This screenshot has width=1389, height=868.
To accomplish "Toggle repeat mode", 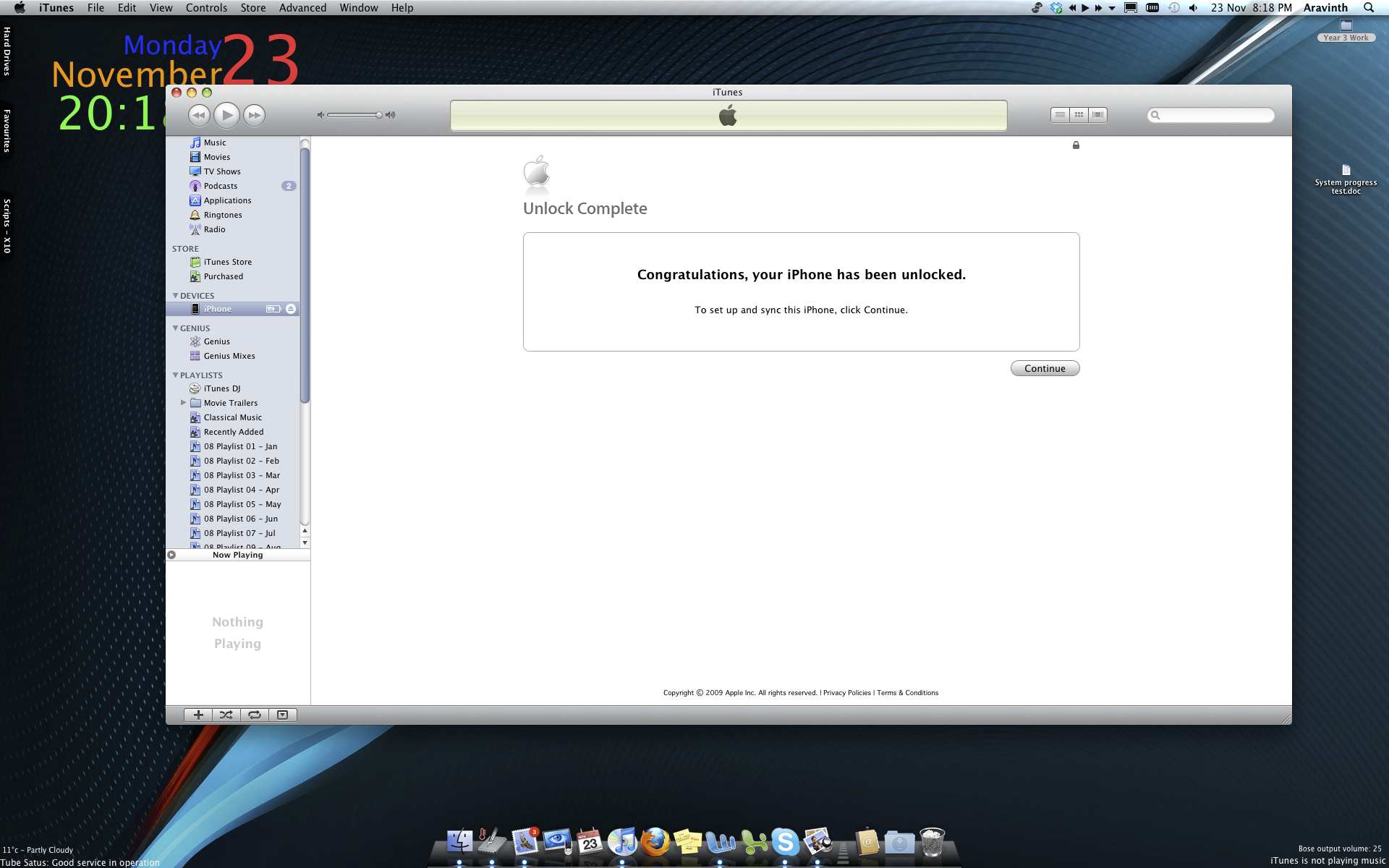I will point(254,715).
